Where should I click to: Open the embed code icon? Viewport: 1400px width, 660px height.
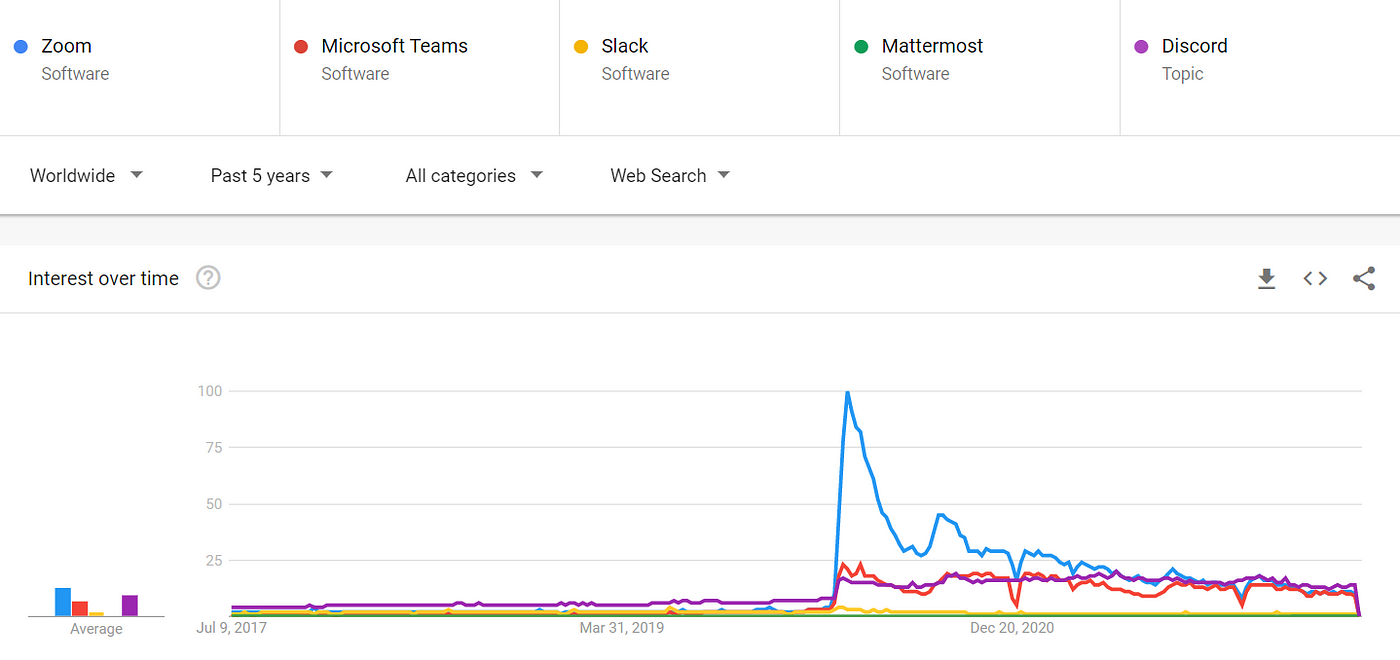(x=1315, y=279)
